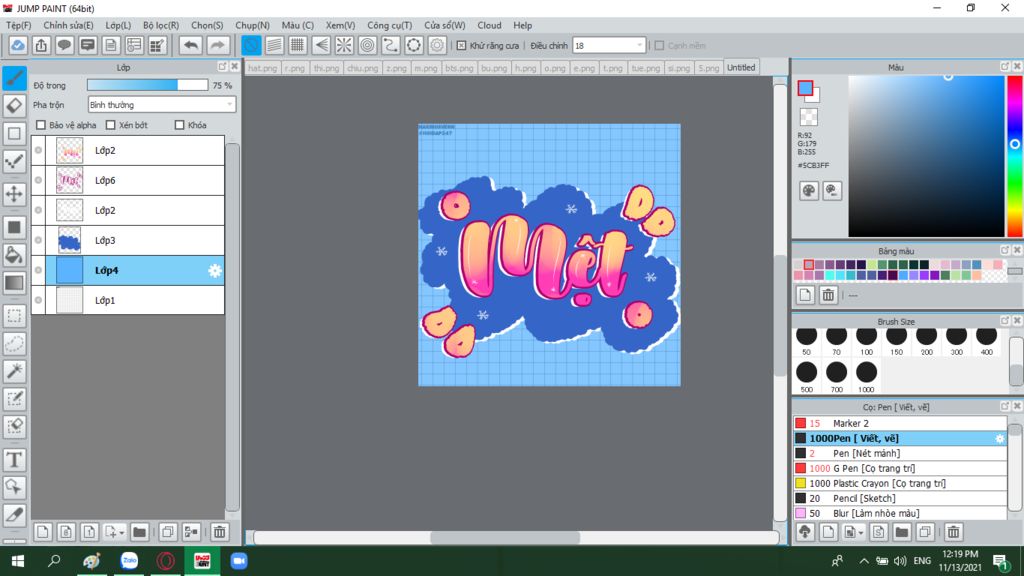Open Tệp(F) menu
Image resolution: width=1024 pixels, height=576 pixels.
coord(19,25)
